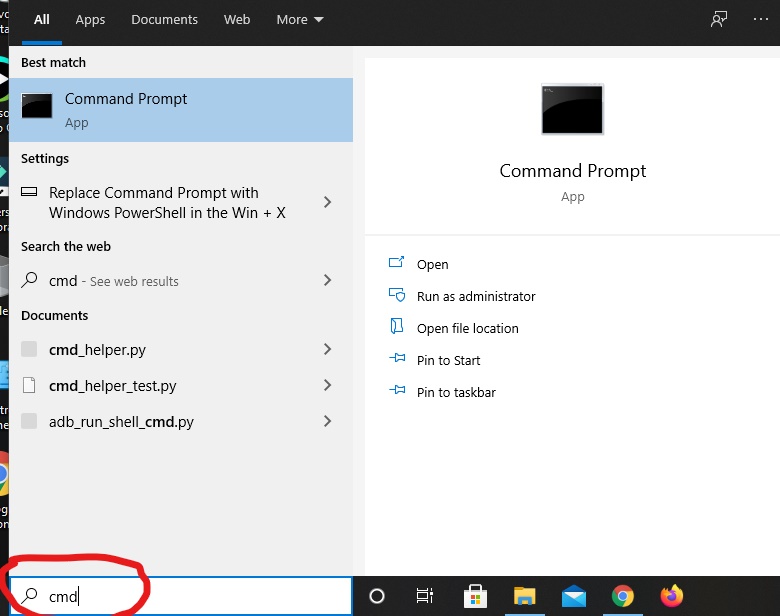Click the Pin to Start pin icon

click(x=397, y=358)
